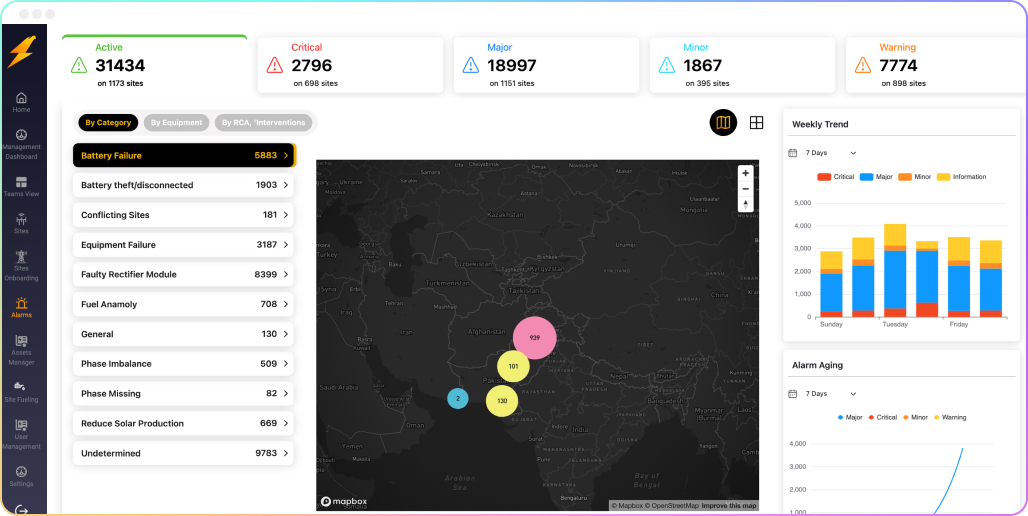Click the Major legend swatch in Alarm Aging
The height and width of the screenshot is (516, 1028).
[840, 417]
